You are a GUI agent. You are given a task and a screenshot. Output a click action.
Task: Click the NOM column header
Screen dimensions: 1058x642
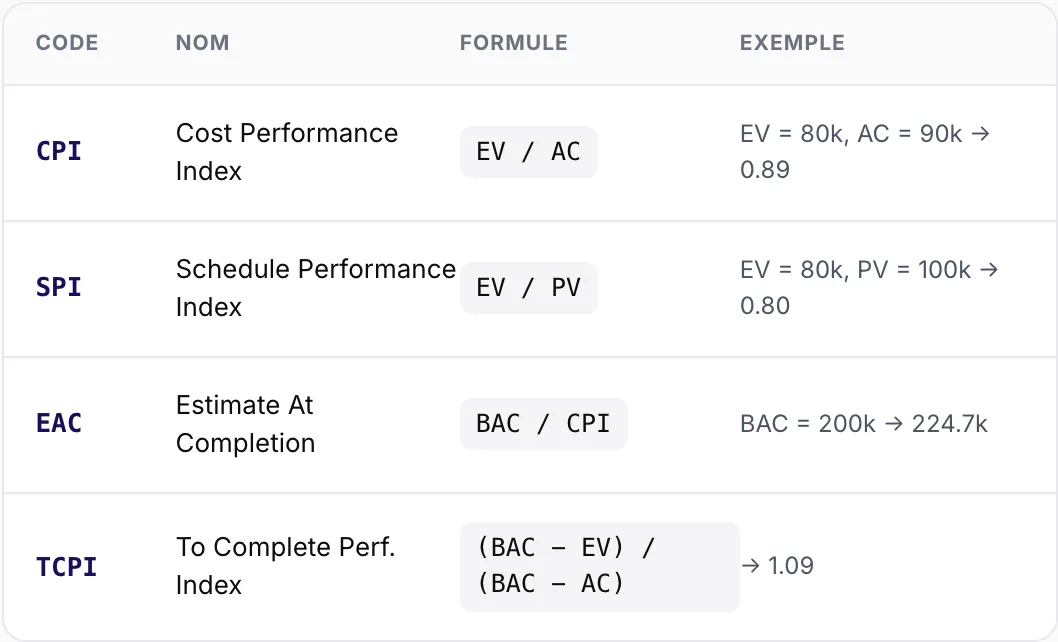tap(202, 43)
